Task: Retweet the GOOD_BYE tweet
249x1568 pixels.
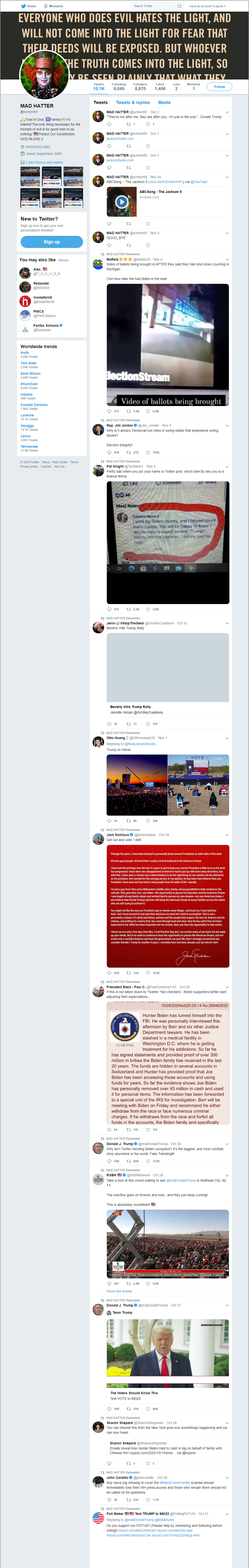Action: (128, 245)
